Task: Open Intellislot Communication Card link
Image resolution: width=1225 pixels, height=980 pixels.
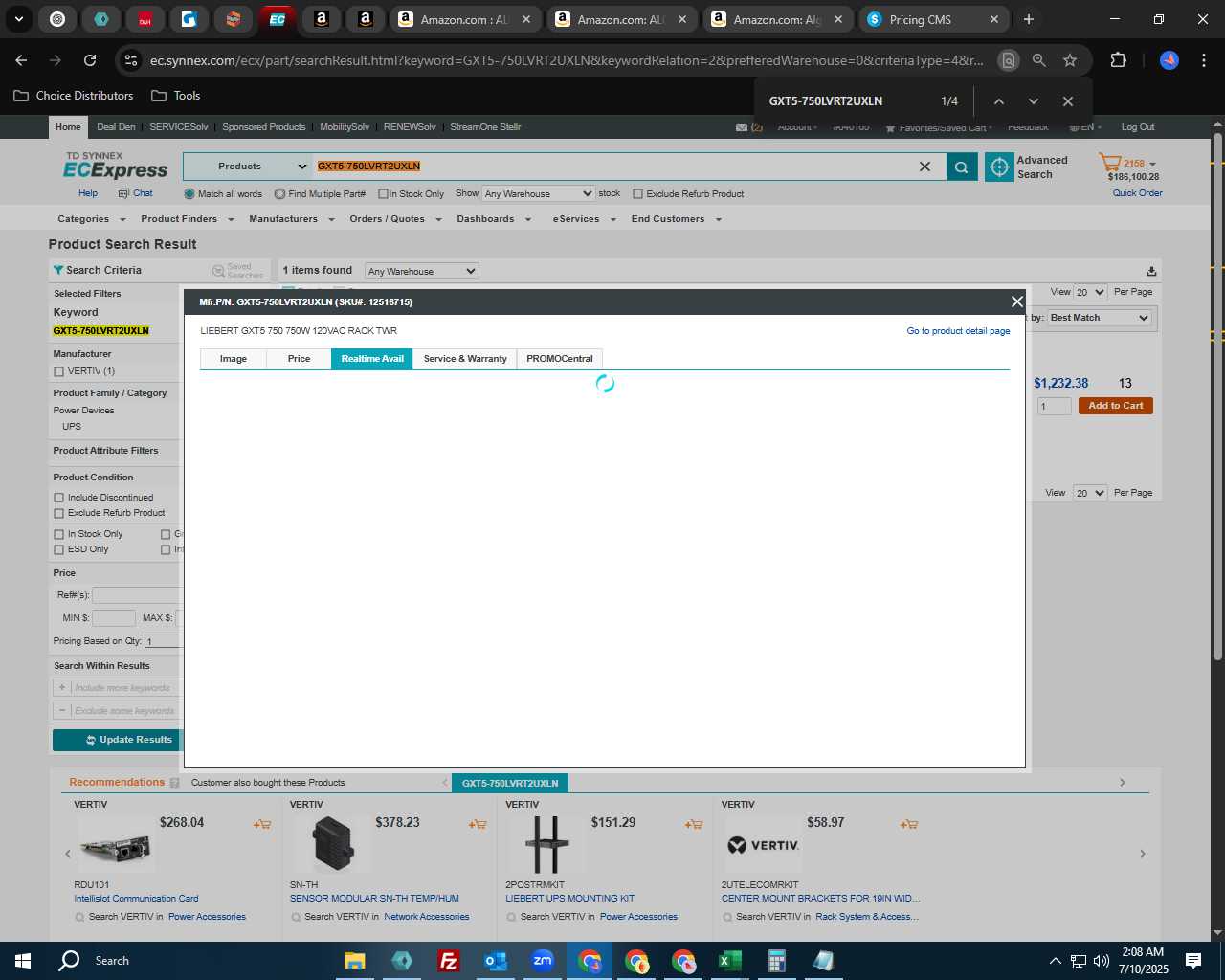Action: coord(136,899)
